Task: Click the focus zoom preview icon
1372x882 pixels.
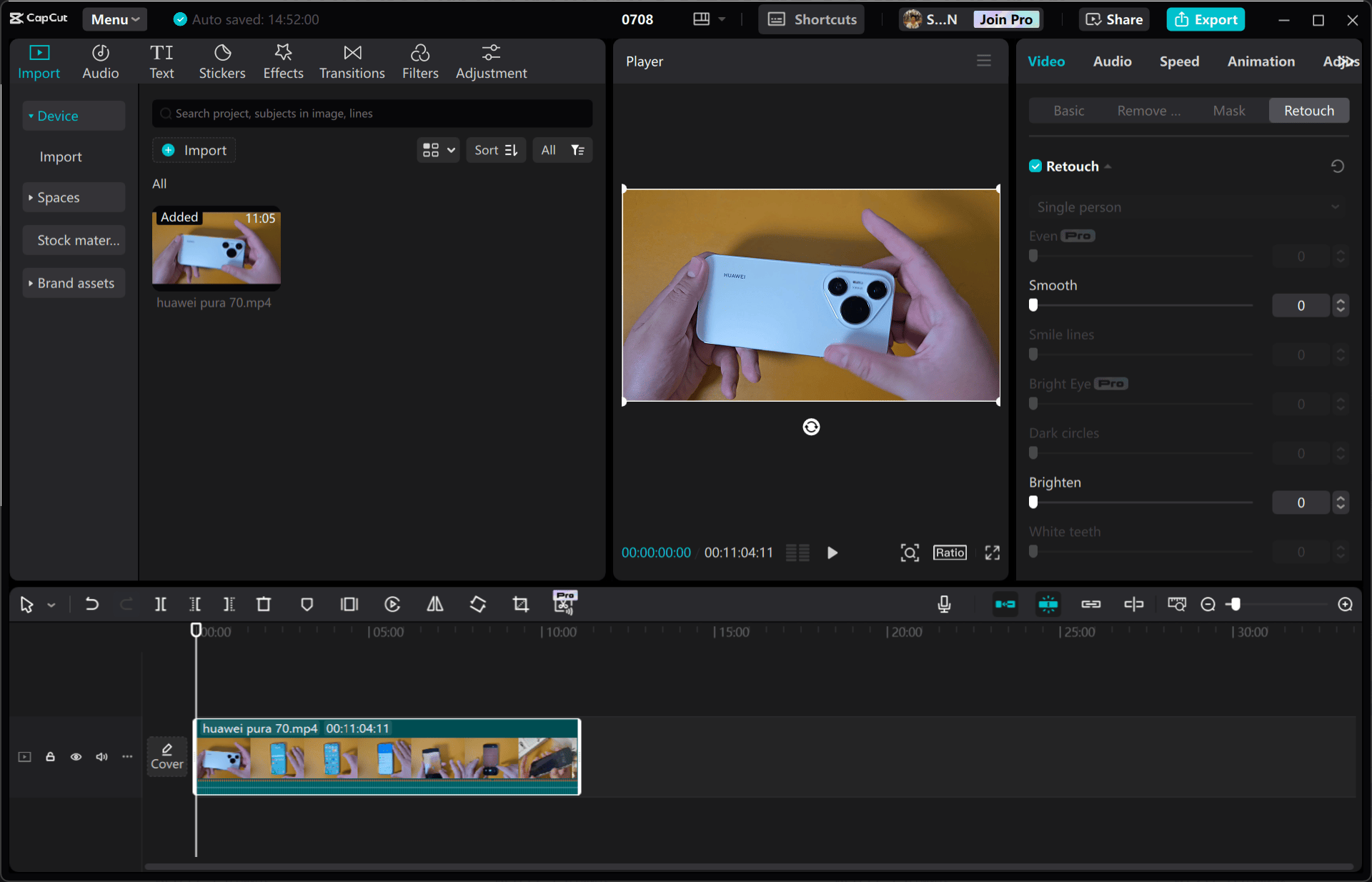Action: click(910, 553)
